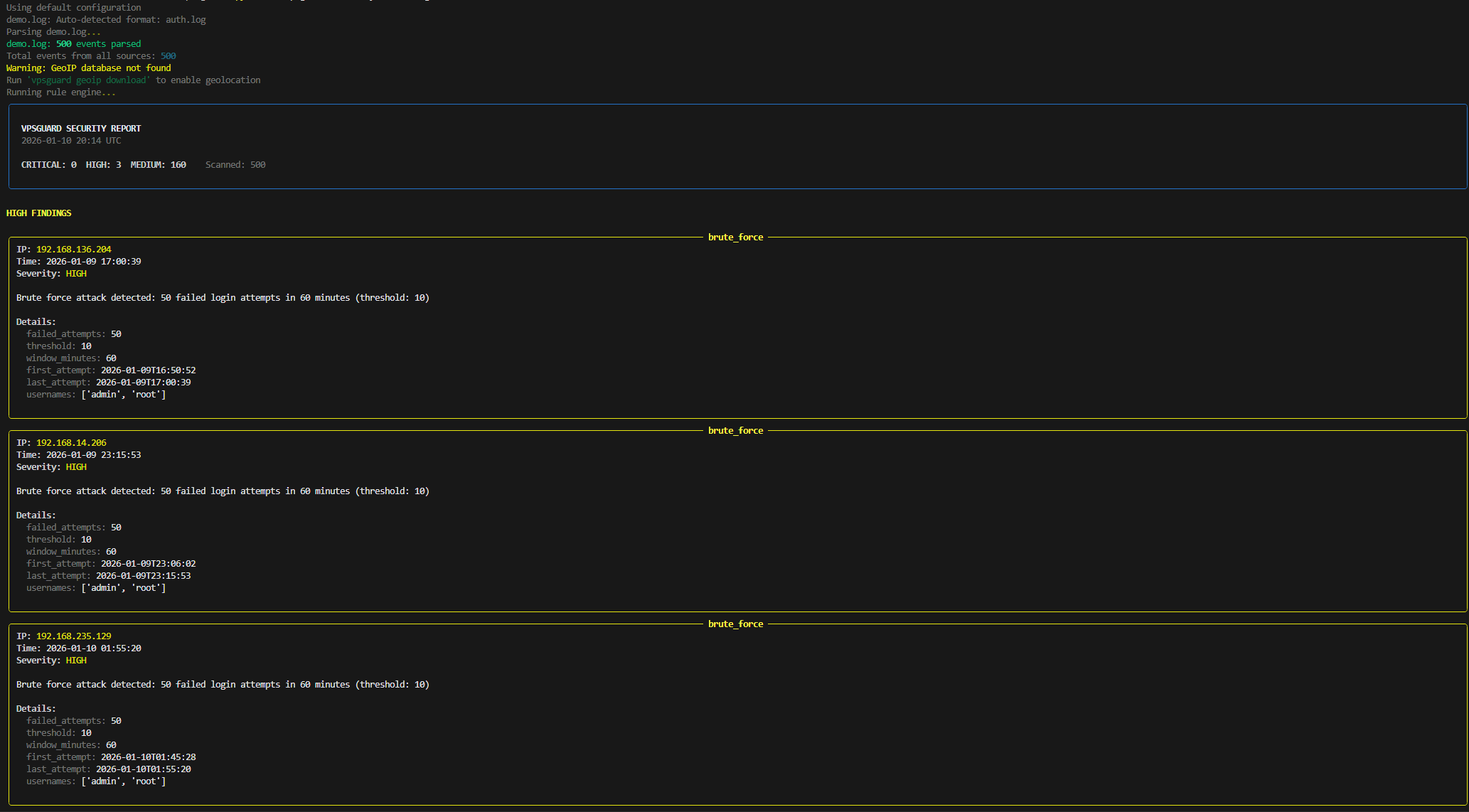Click first_attempt timestamp 2026-01-09T16:50:52
This screenshot has height=812, width=1469.
[148, 370]
